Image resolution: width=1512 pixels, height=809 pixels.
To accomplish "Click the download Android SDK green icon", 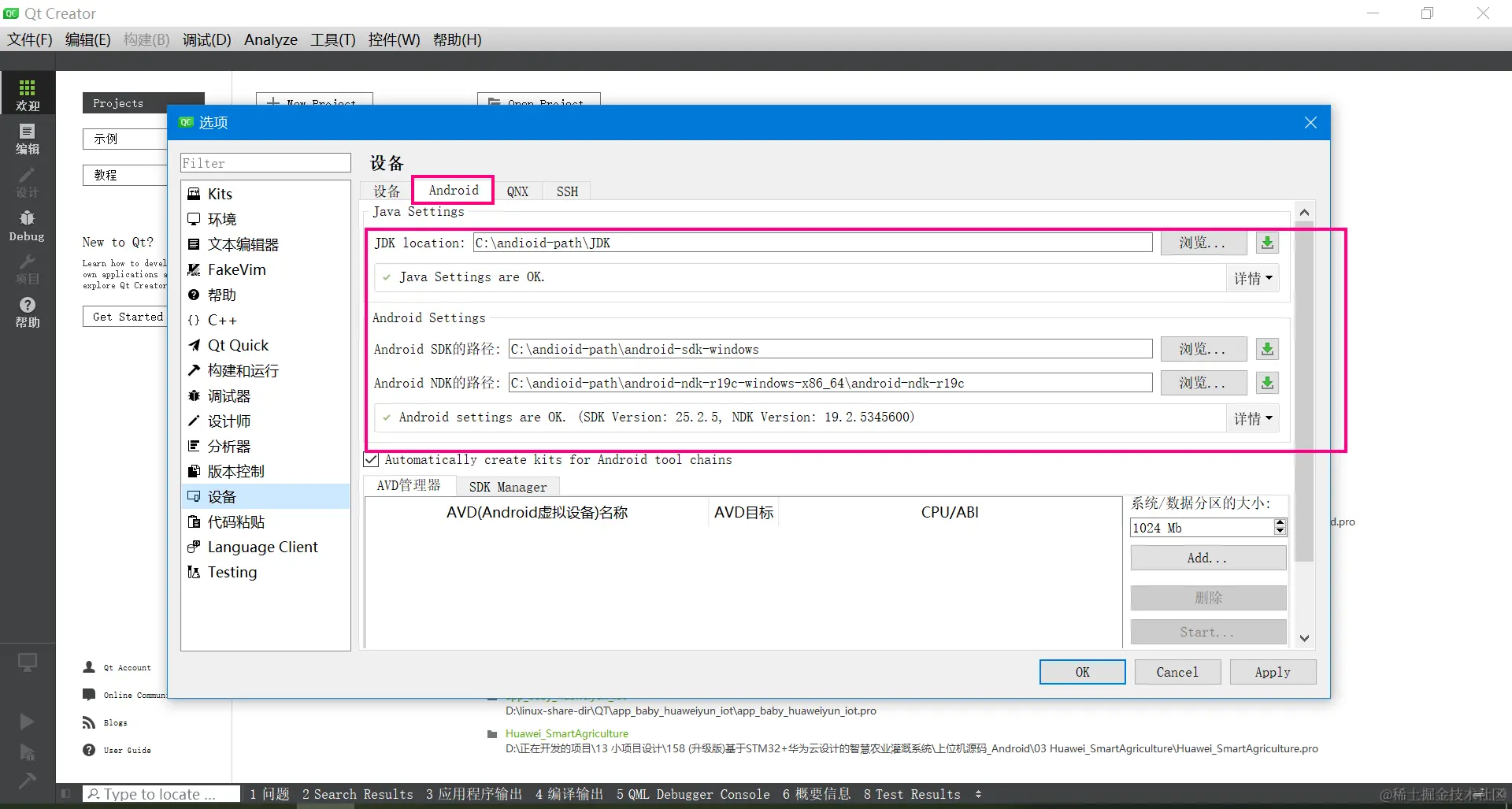I will click(x=1267, y=349).
